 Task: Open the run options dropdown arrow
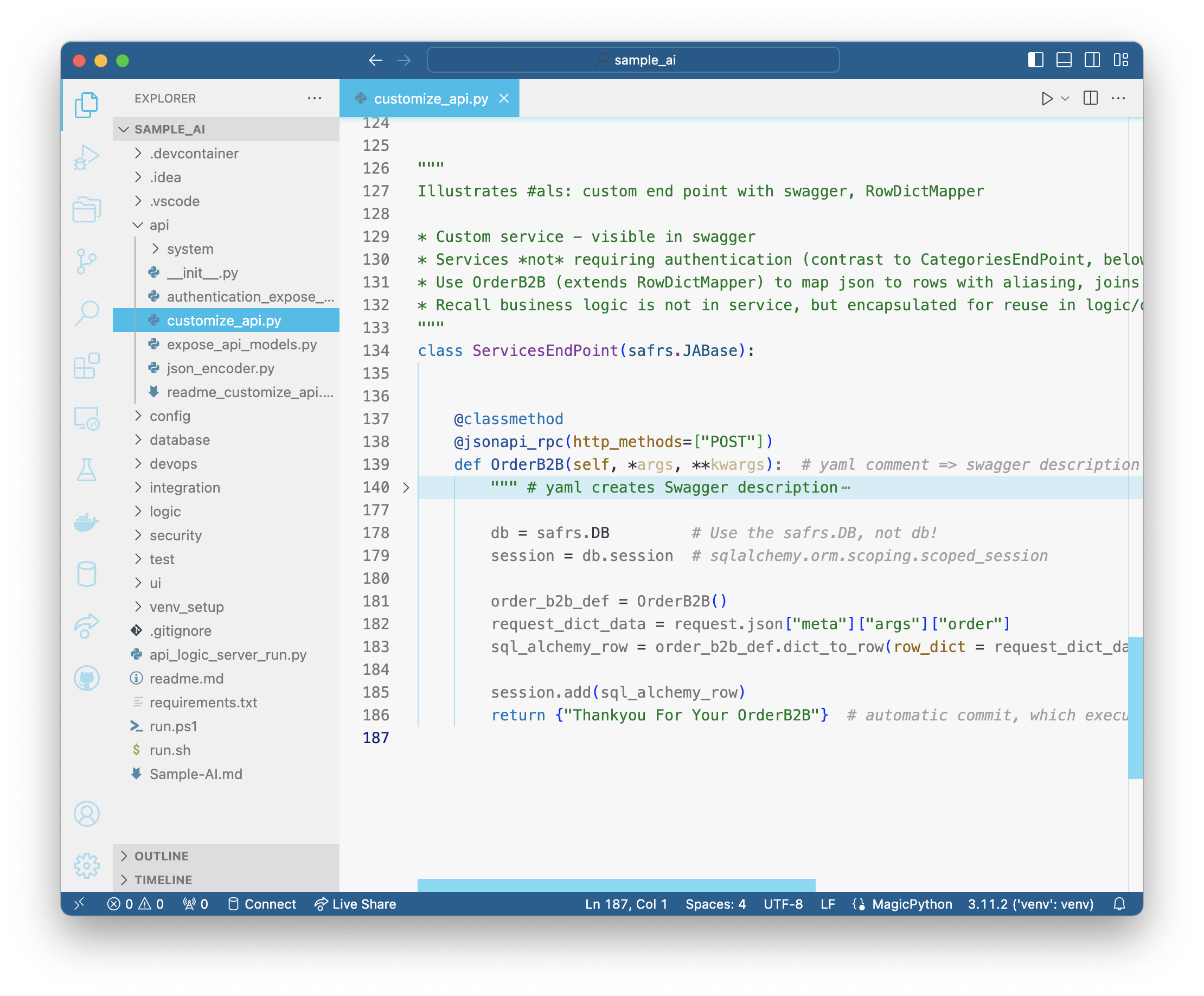click(1065, 99)
